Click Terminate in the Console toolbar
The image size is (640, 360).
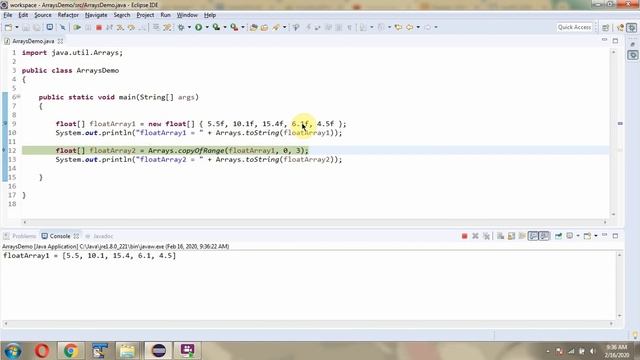click(x=464, y=236)
